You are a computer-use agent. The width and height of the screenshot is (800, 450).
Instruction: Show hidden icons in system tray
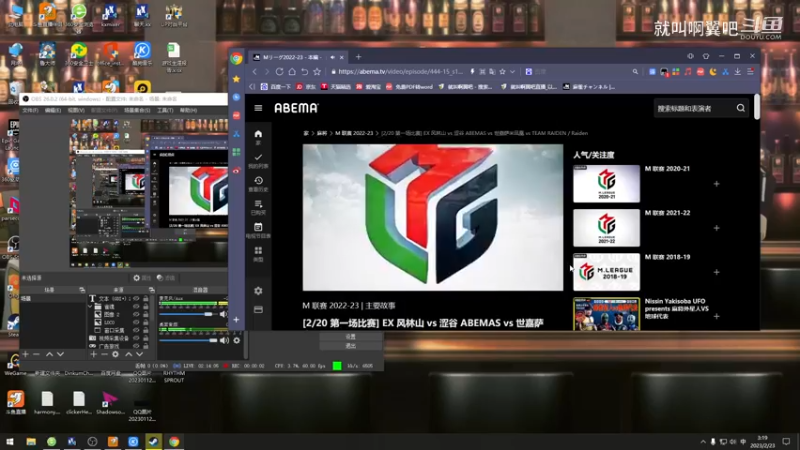tap(703, 442)
